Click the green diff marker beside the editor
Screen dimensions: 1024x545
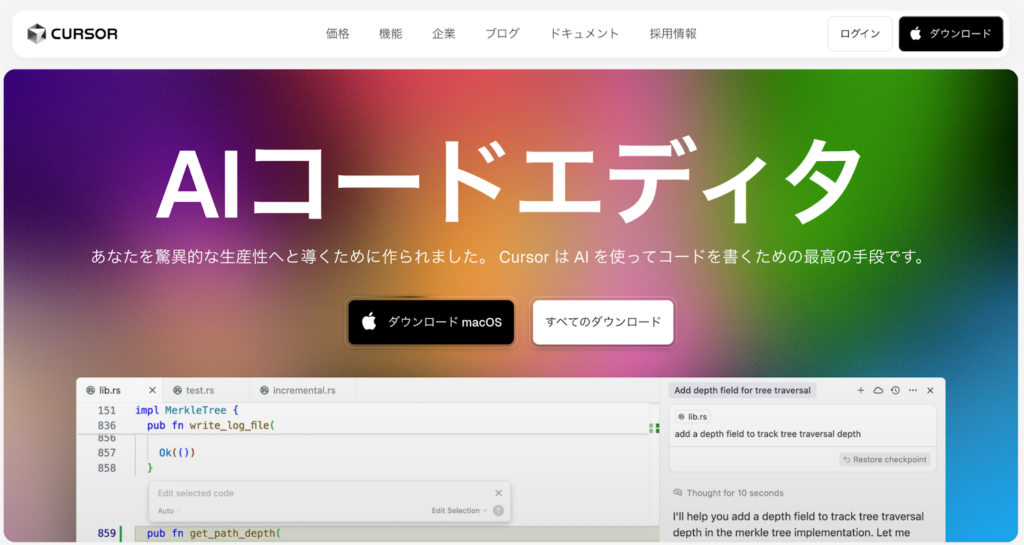(654, 428)
